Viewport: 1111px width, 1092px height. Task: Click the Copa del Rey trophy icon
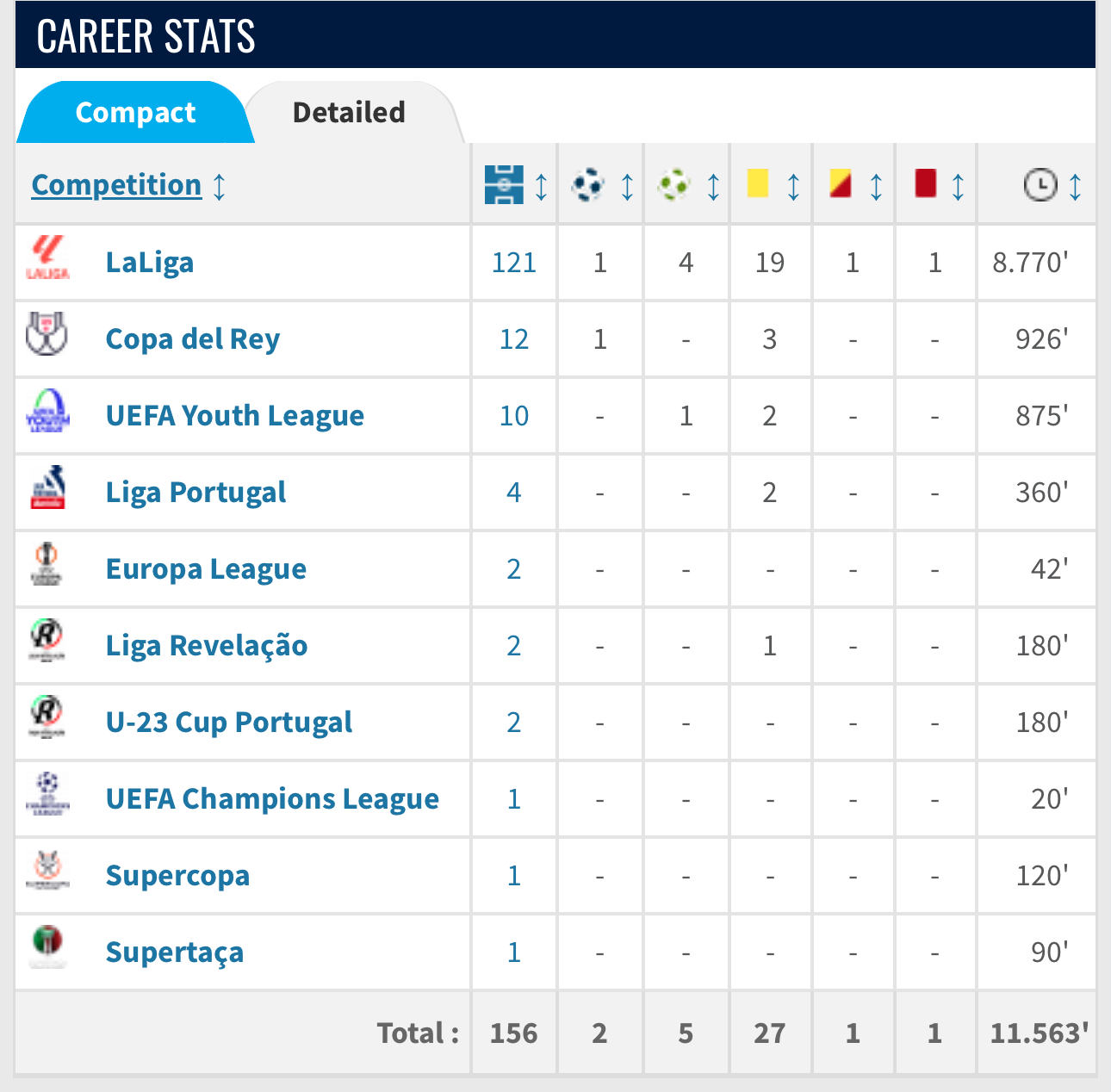coord(47,334)
